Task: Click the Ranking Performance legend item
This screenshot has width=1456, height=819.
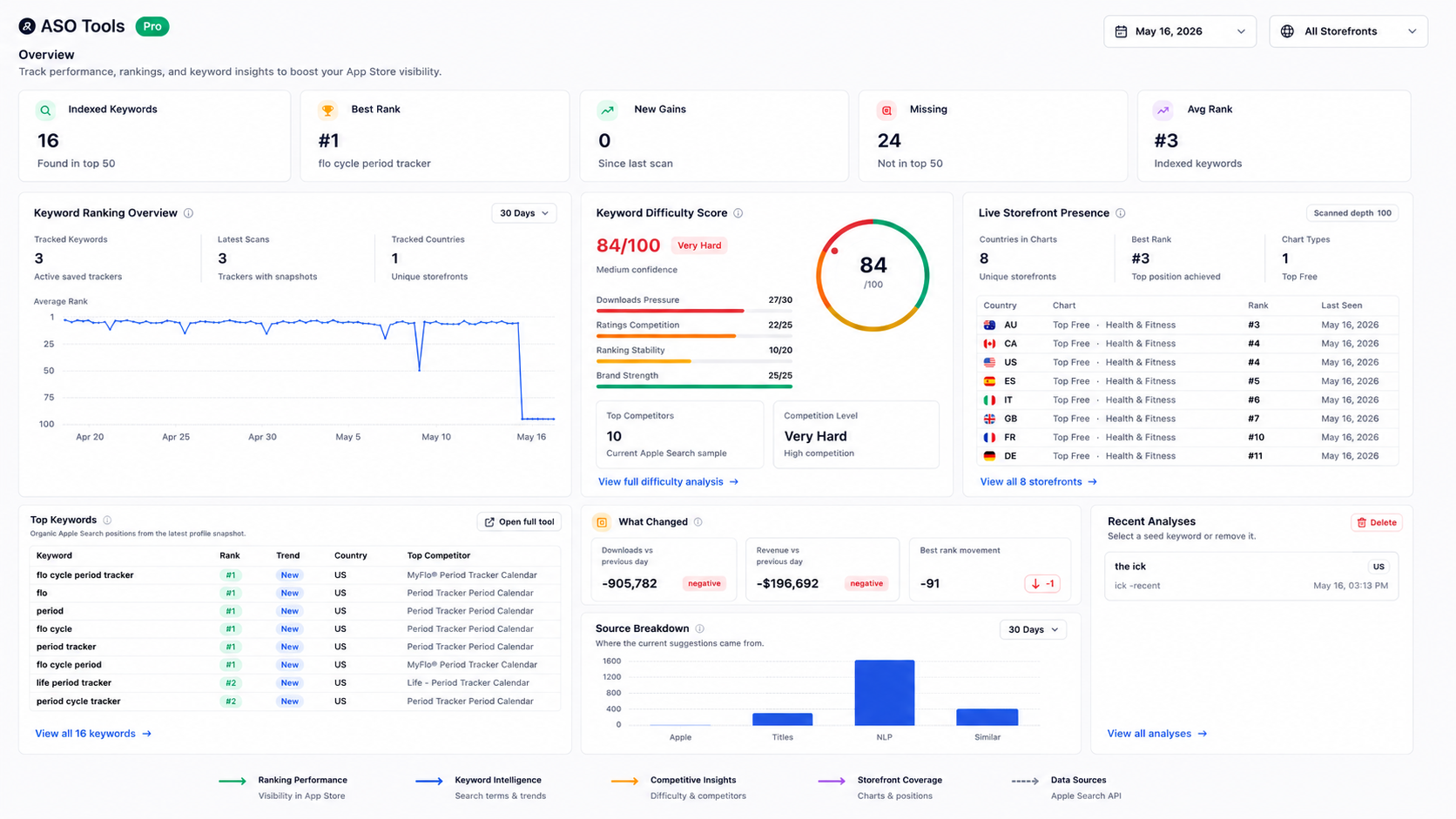Action: 282,788
